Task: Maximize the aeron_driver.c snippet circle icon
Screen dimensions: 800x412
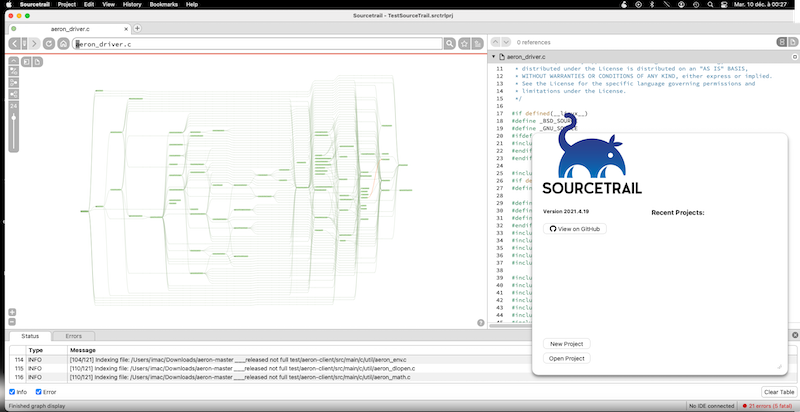Action: click(x=794, y=57)
